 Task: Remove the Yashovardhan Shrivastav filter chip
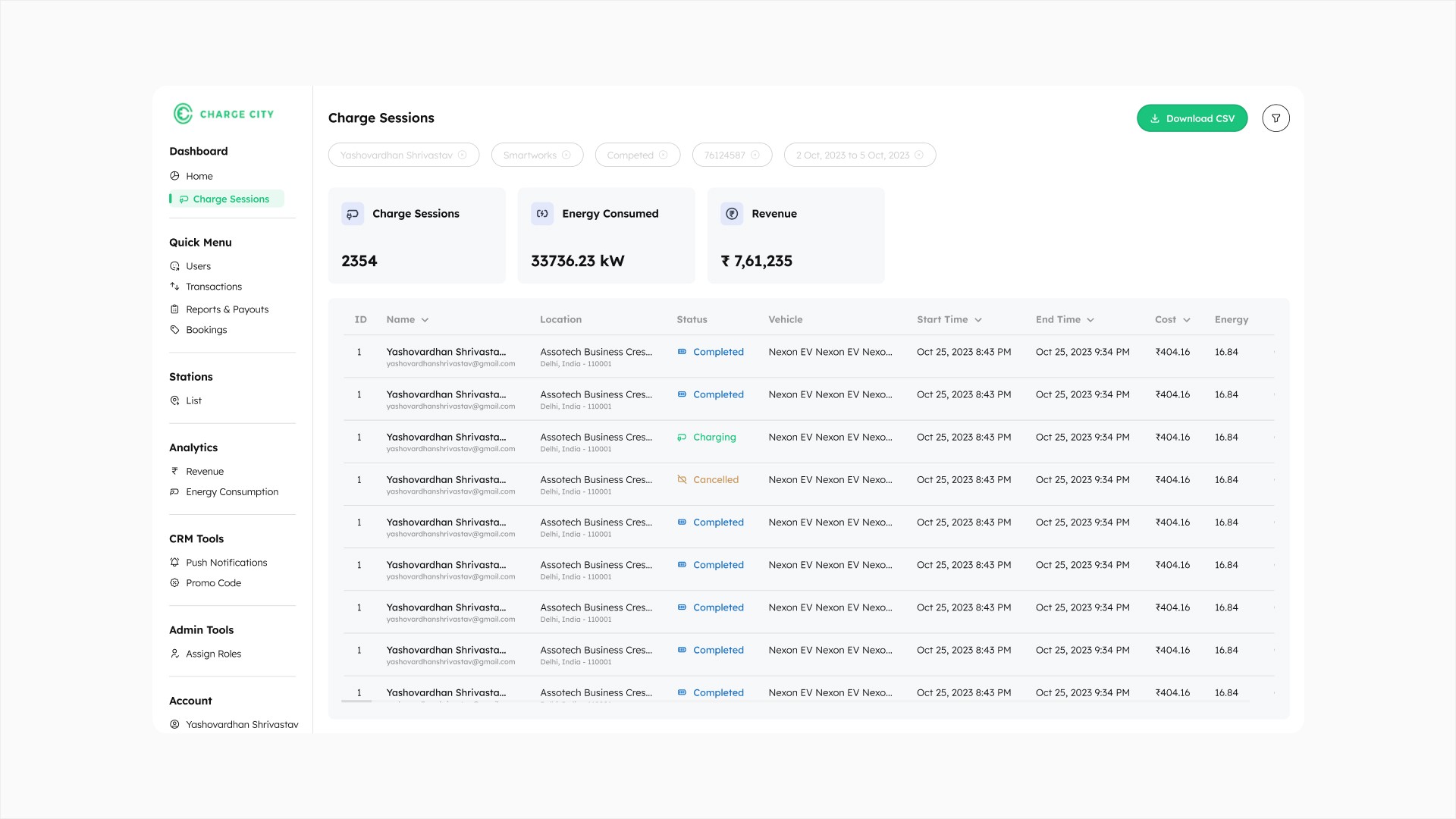463,155
